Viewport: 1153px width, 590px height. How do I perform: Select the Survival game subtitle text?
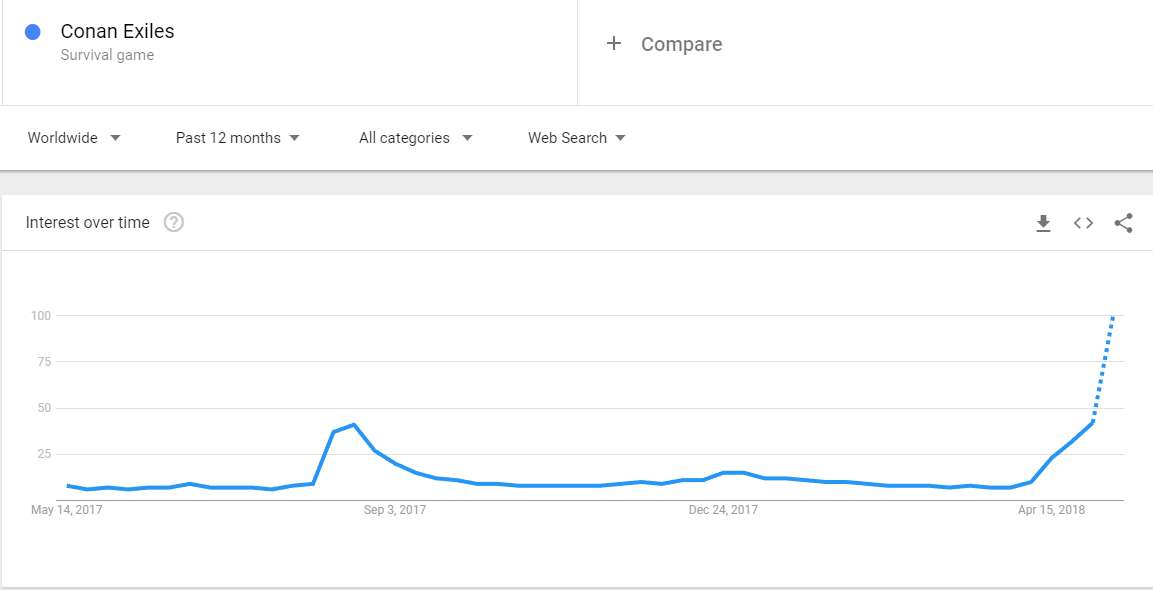pos(107,55)
